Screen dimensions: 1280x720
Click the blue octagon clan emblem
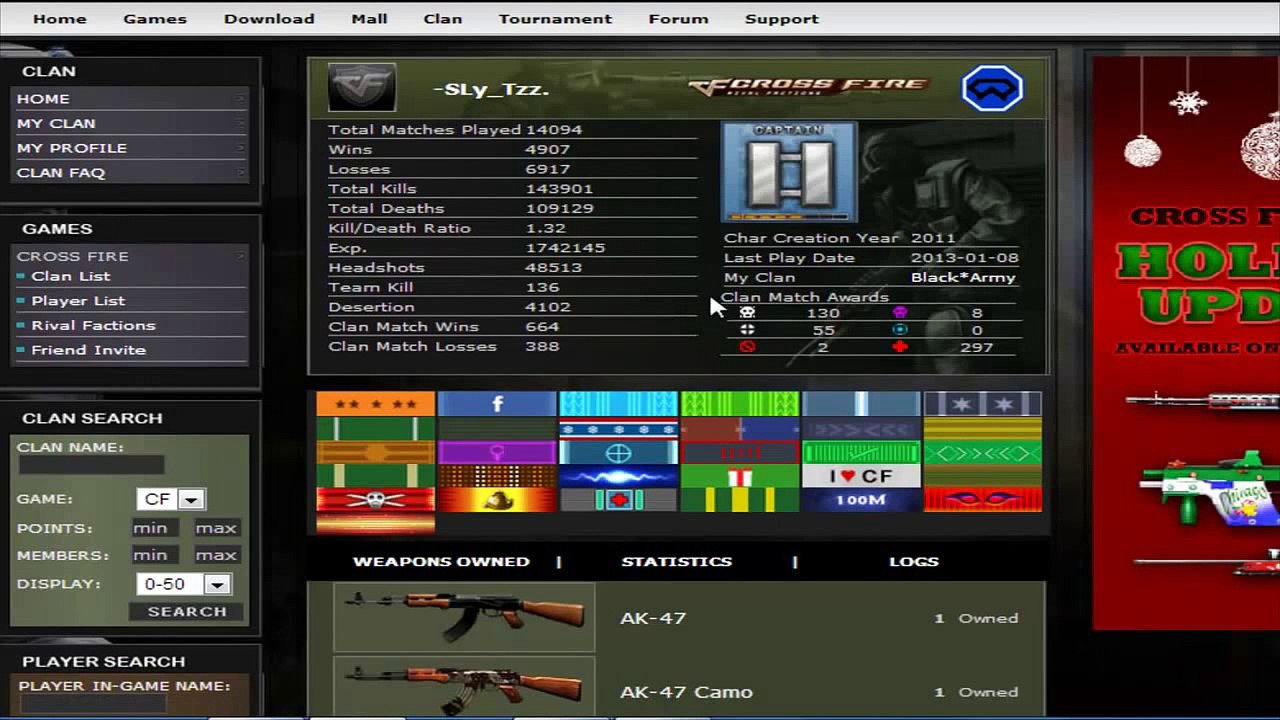(x=992, y=88)
